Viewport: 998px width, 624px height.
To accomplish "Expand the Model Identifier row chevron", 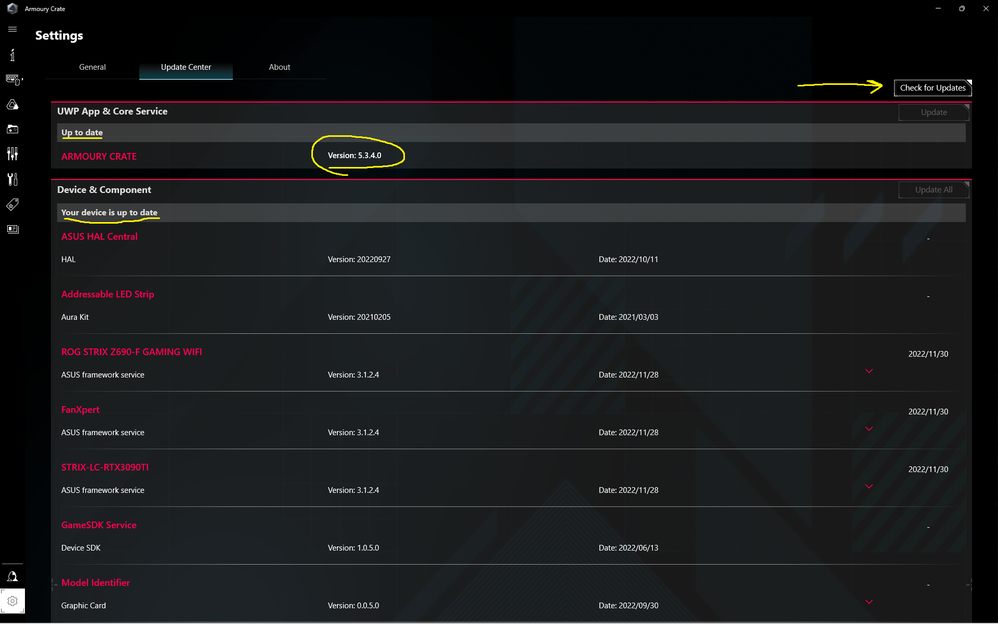I will point(869,602).
